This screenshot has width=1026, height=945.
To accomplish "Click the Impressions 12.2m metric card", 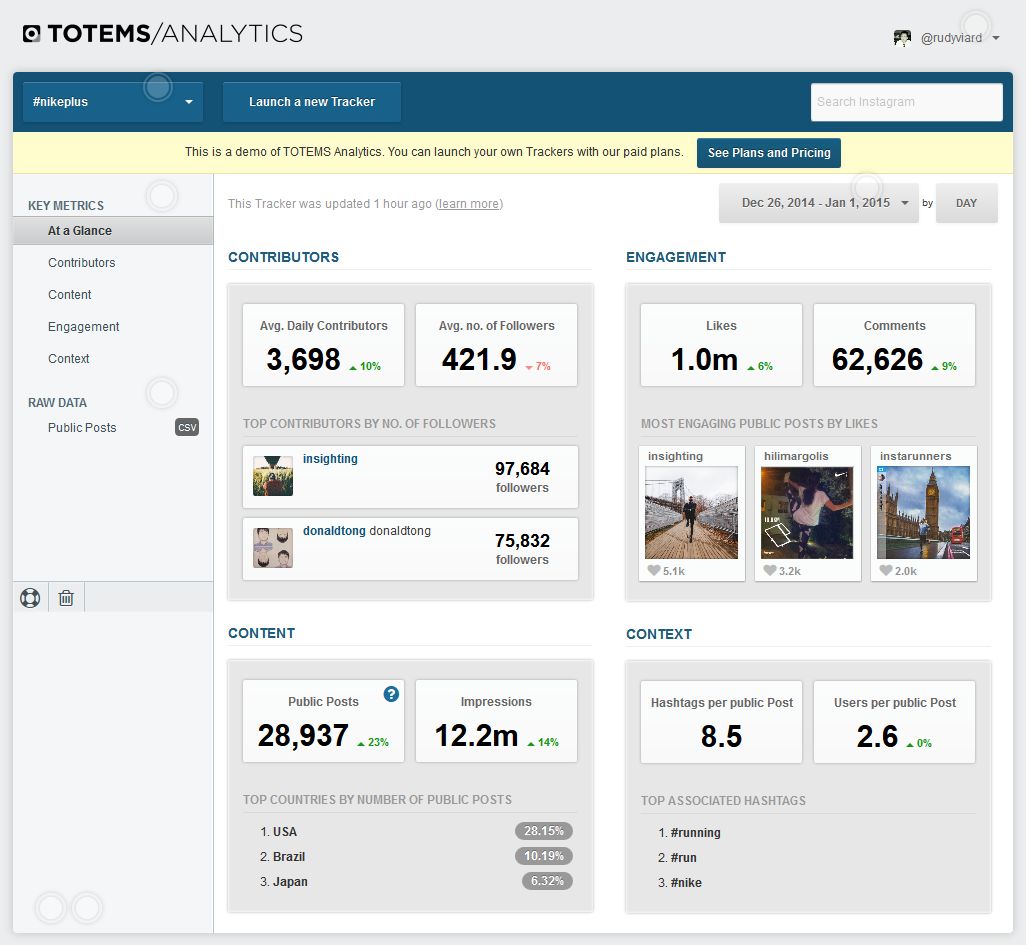I will pos(496,721).
